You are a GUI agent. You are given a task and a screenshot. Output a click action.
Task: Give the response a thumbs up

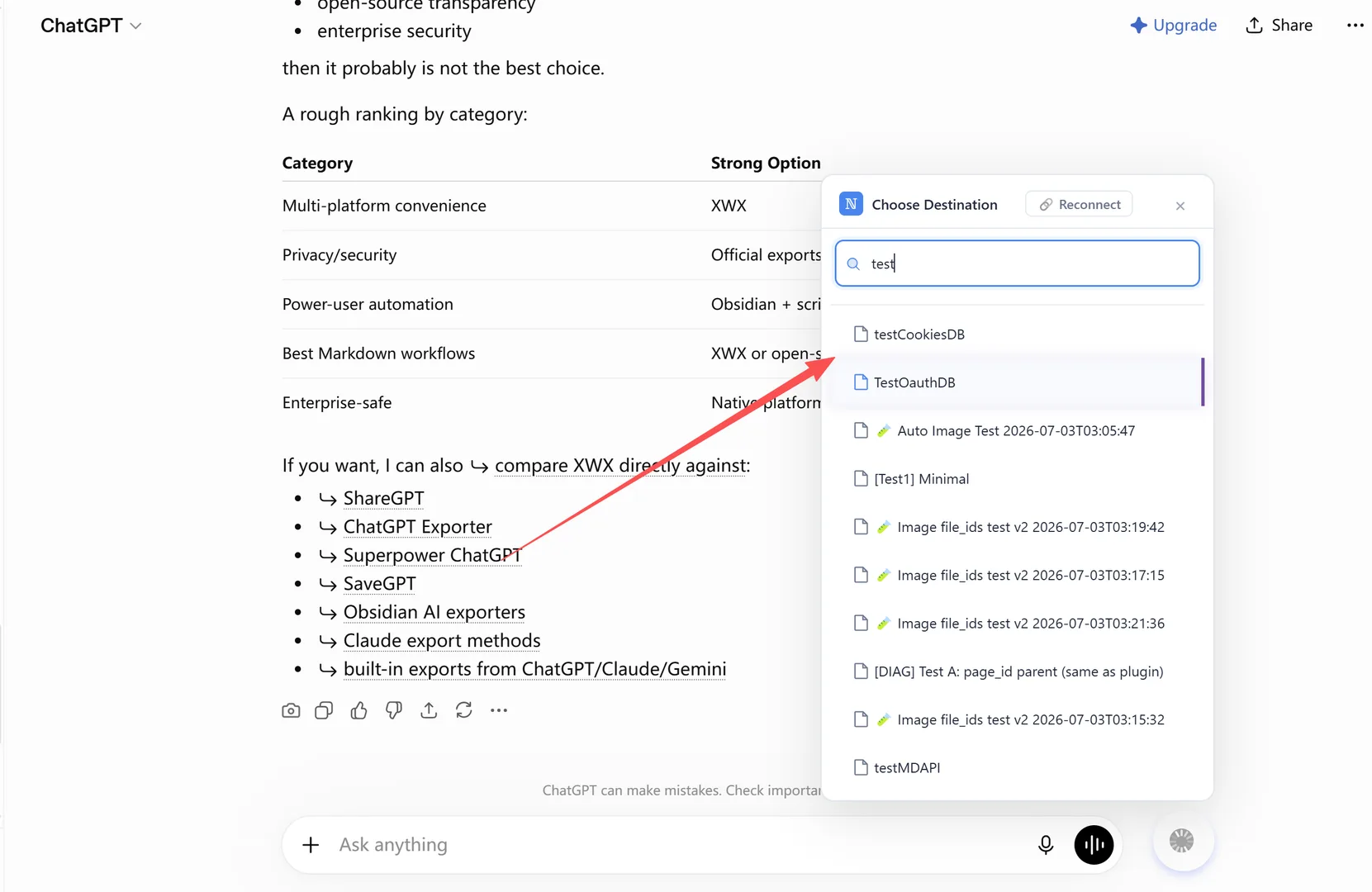pyautogui.click(x=358, y=710)
